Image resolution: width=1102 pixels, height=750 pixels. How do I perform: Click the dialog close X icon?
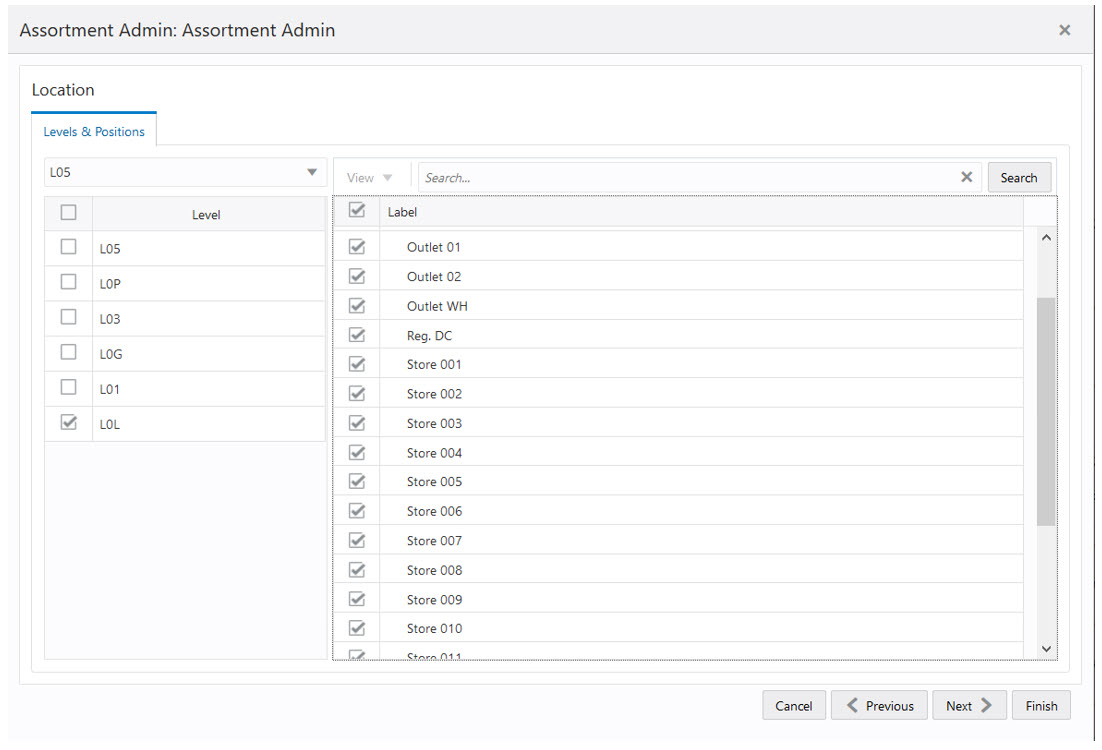[x=1064, y=30]
